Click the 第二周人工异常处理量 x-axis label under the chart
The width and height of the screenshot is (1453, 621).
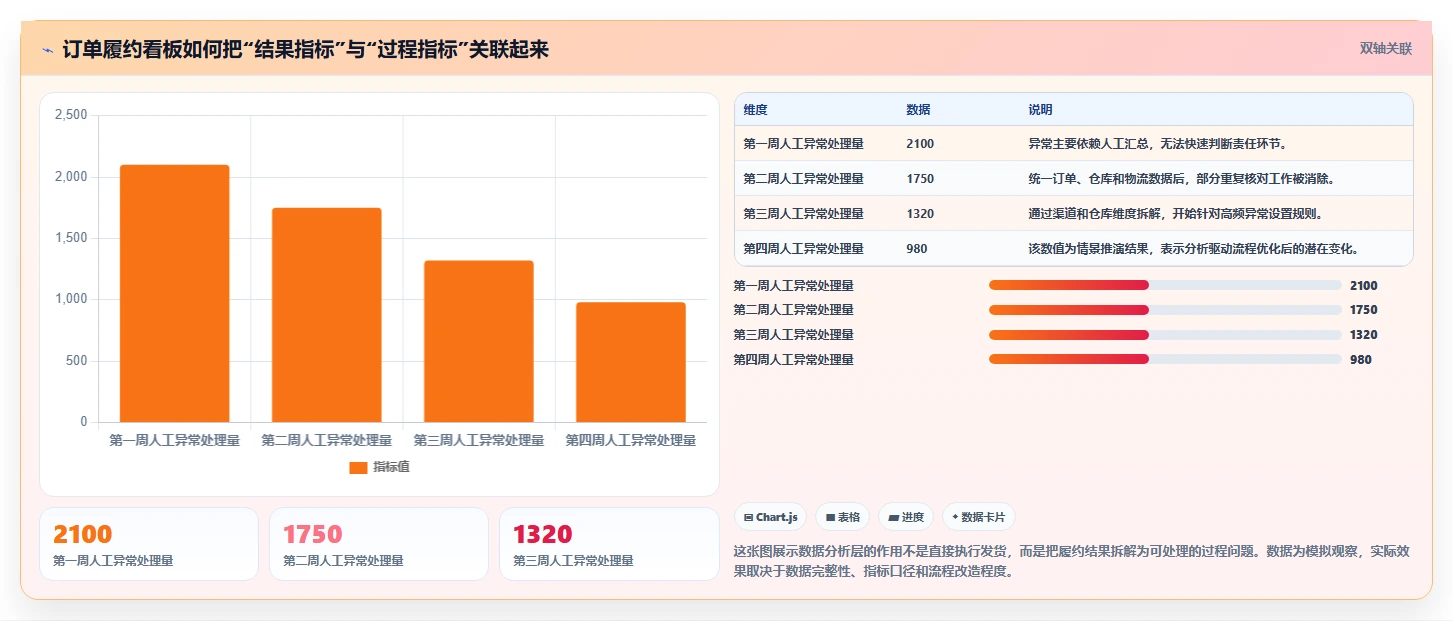(x=326, y=440)
